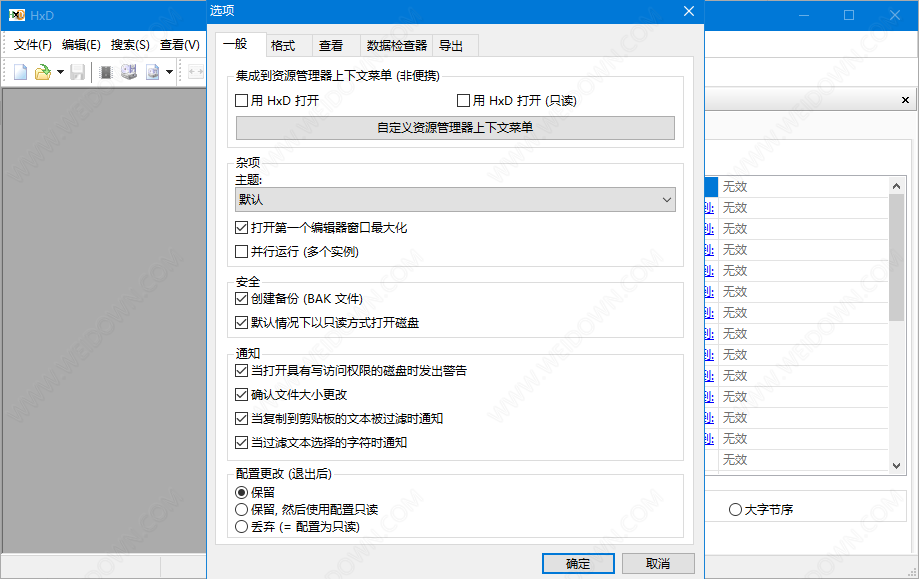This screenshot has height=579, width=919.
Task: Confirm with the 确定 button
Action: [x=578, y=563]
